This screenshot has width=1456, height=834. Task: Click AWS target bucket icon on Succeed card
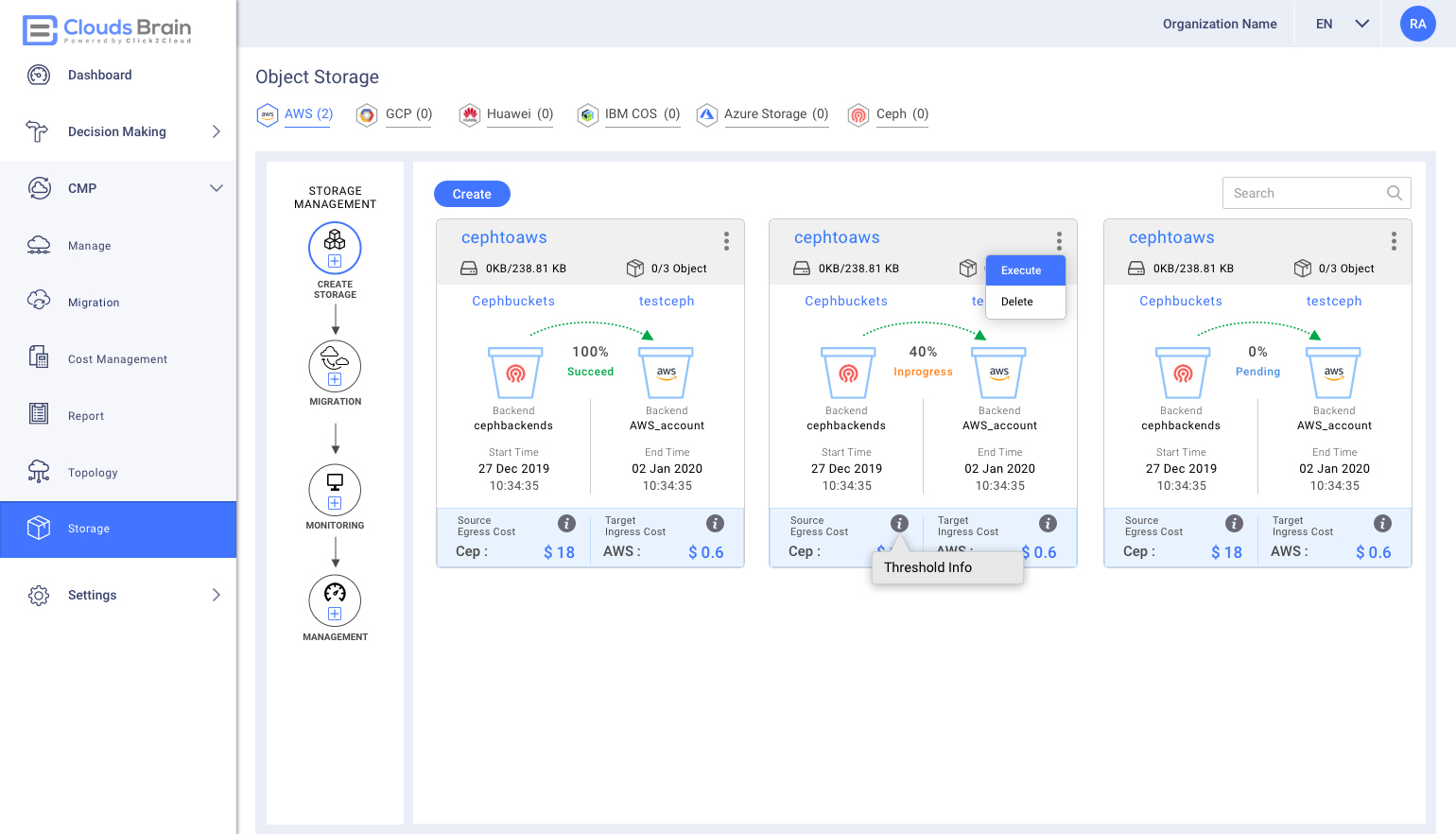(x=667, y=373)
